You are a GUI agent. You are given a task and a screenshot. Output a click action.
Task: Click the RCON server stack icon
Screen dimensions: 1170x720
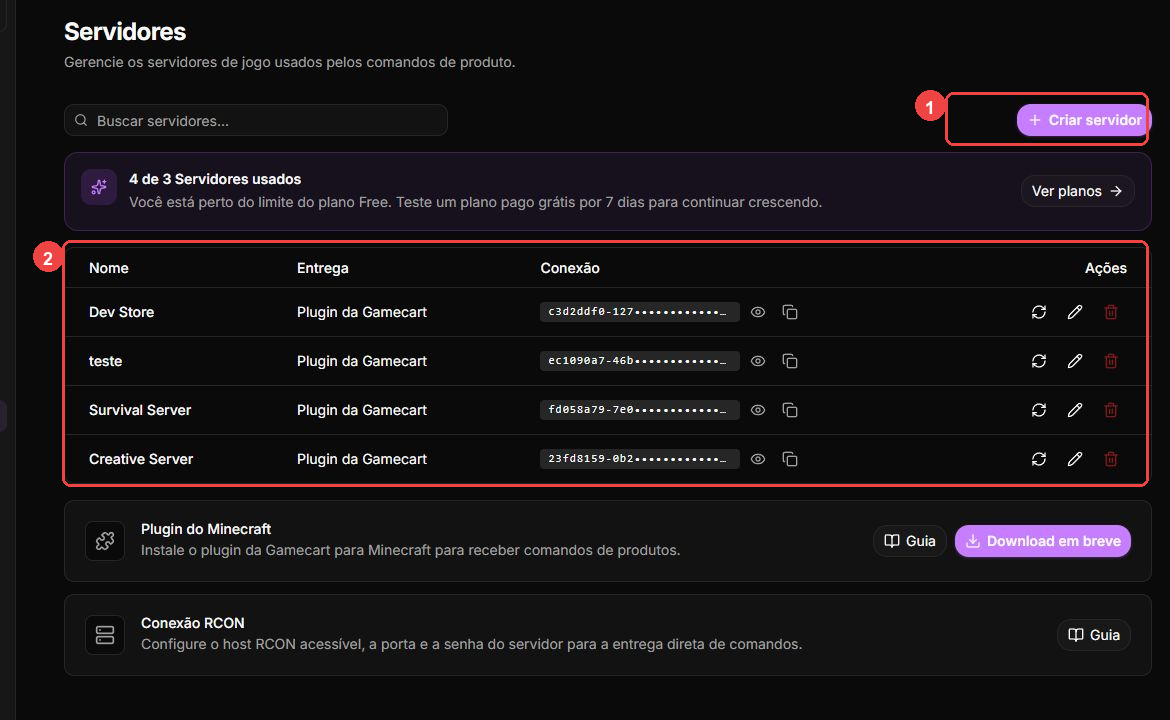[x=104, y=635]
